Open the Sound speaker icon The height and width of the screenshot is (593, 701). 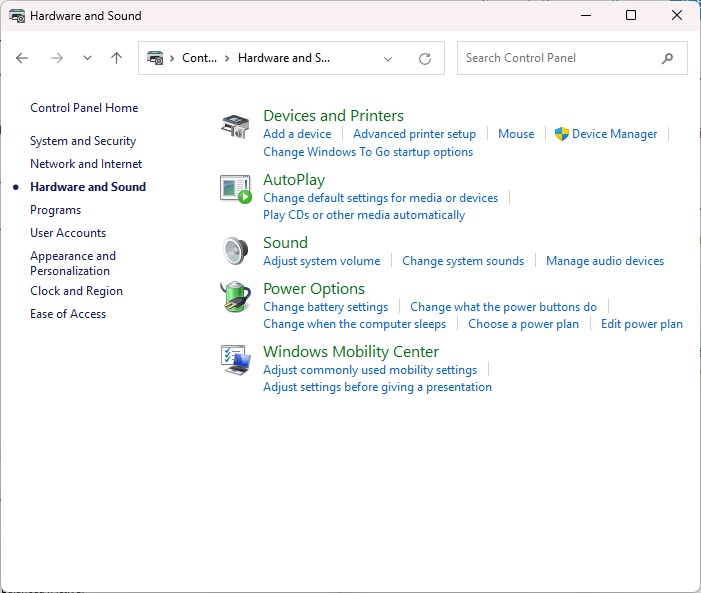click(236, 251)
